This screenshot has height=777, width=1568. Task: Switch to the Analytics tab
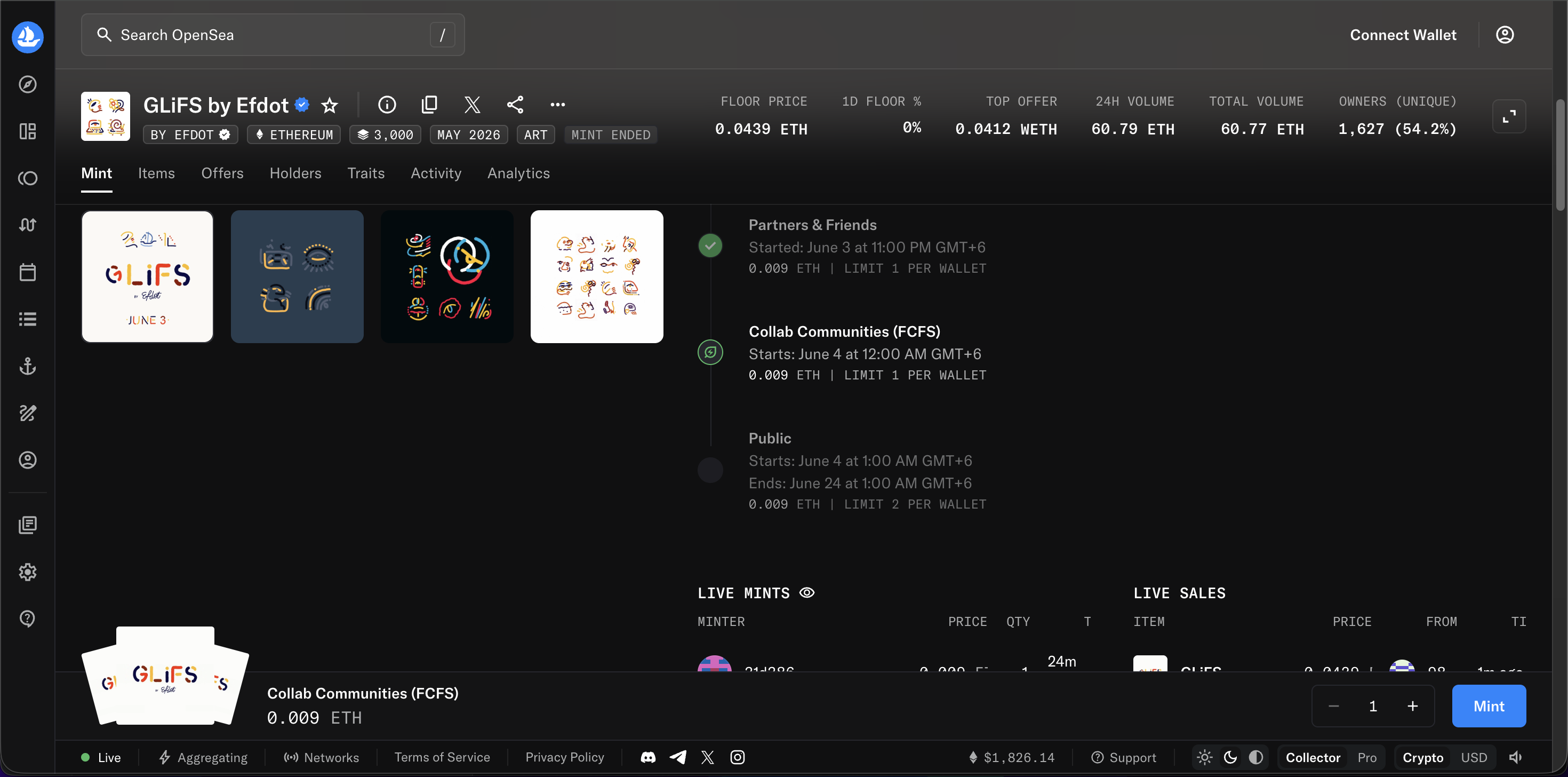point(518,173)
